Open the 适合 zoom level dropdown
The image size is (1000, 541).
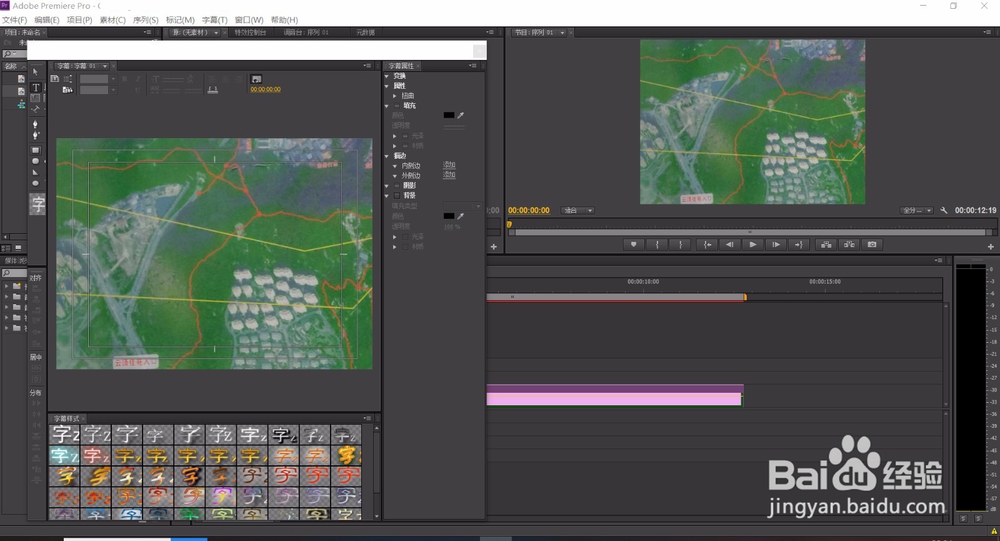point(577,211)
